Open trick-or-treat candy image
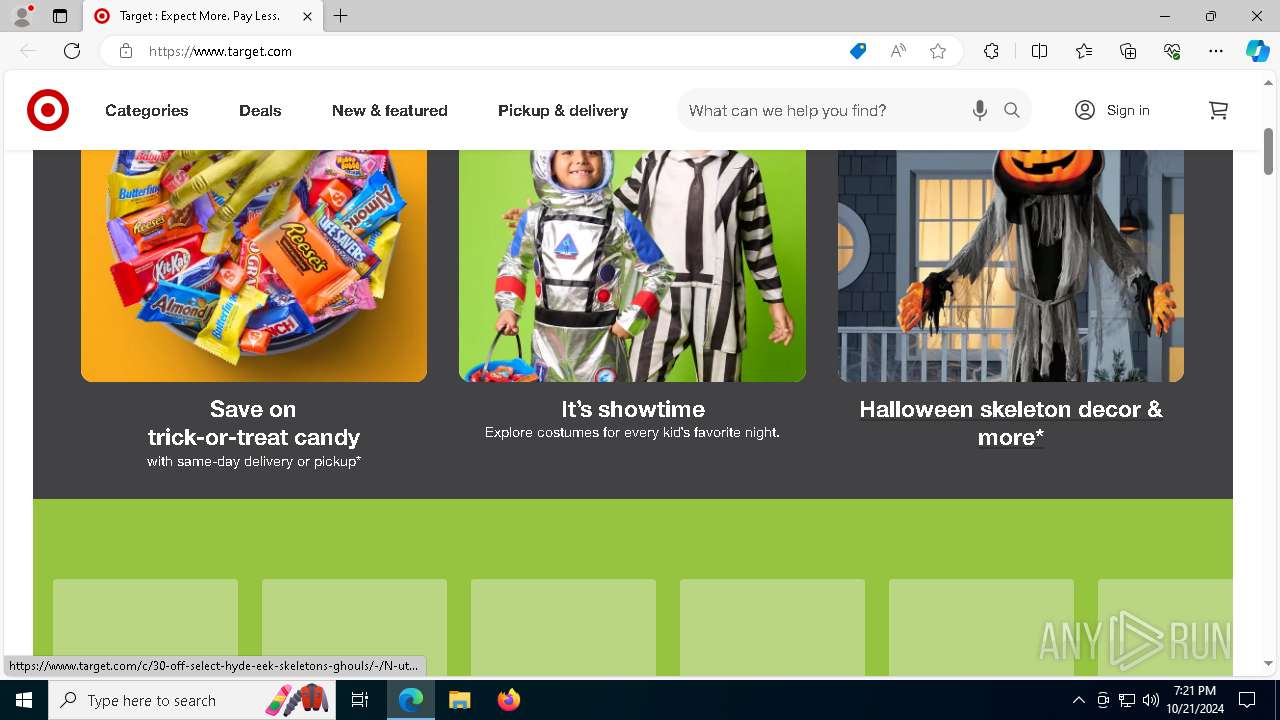Viewport: 1280px width, 720px height. click(254, 265)
